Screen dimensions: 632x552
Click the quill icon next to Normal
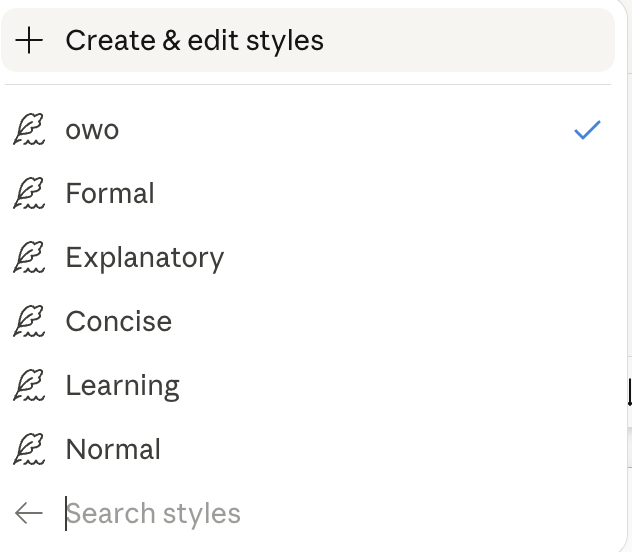[x=30, y=450]
